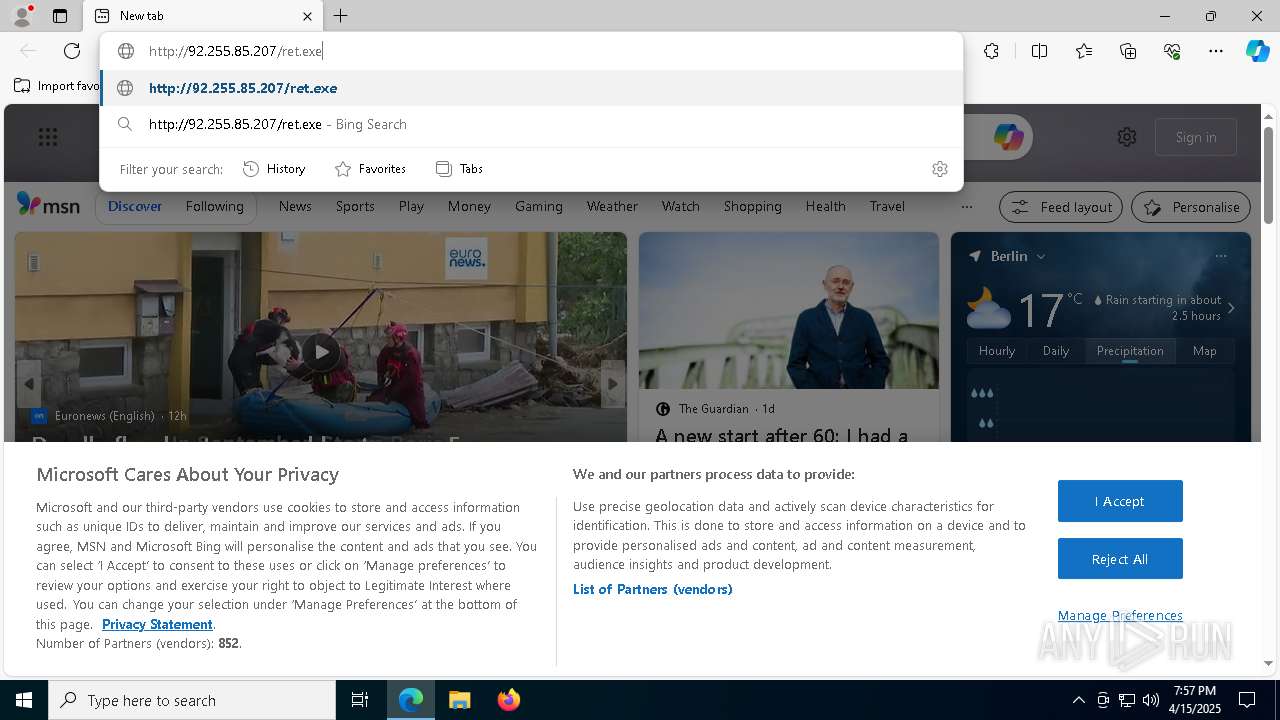Open the Sports category
This screenshot has height=720, width=1280.
point(355,206)
